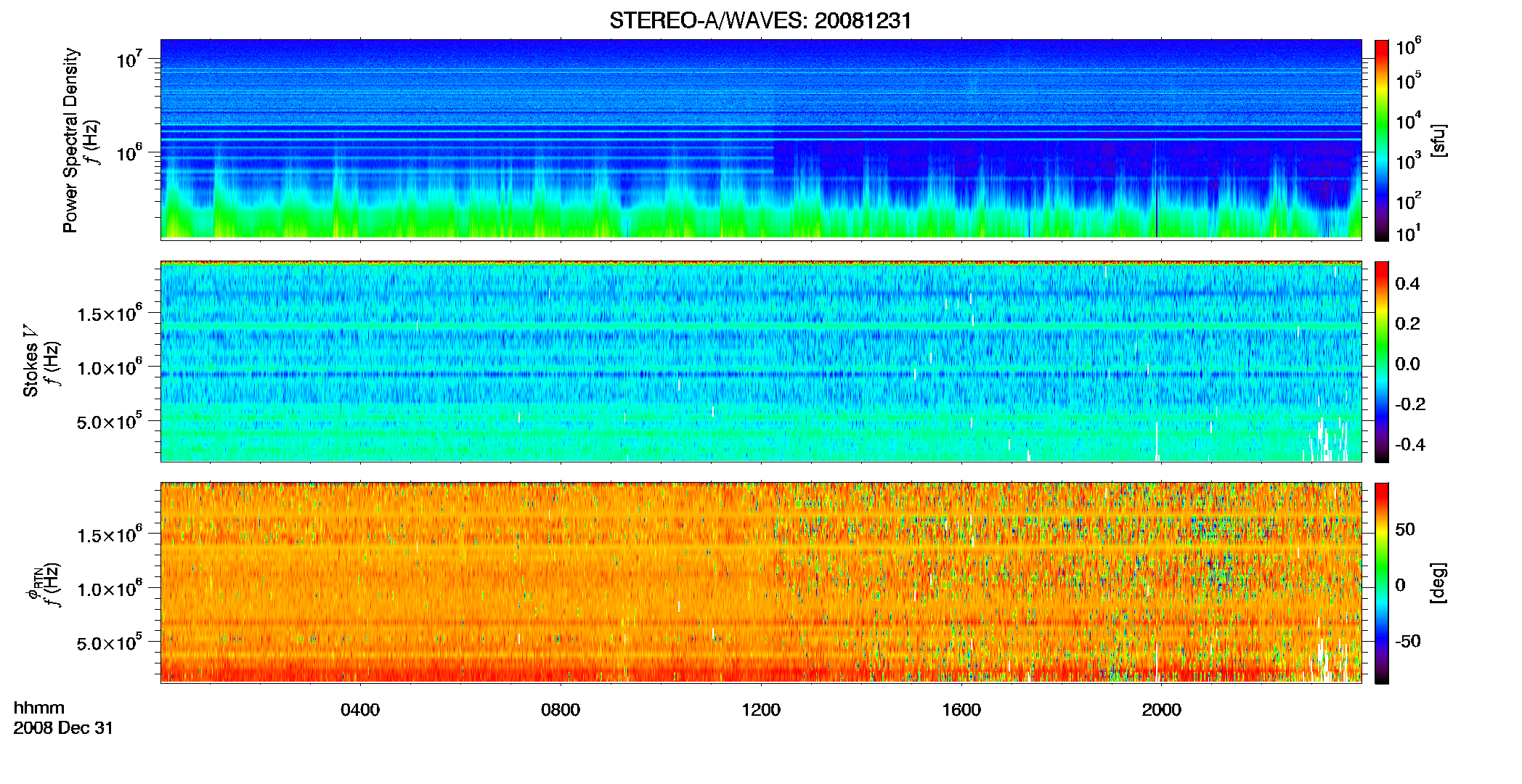Click inside the φ RTN spectrogram panel

click(x=761, y=582)
